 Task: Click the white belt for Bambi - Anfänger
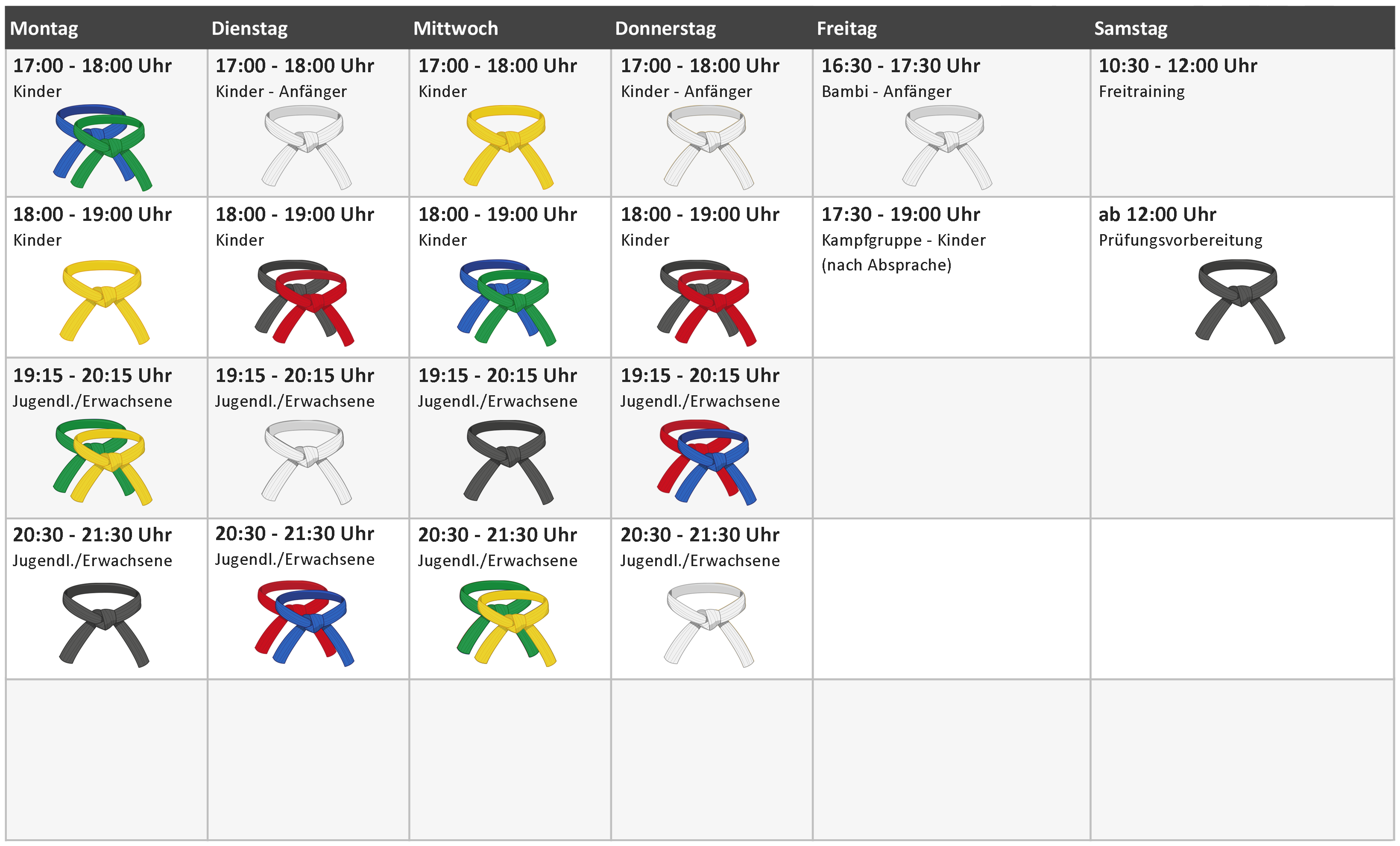[x=946, y=147]
